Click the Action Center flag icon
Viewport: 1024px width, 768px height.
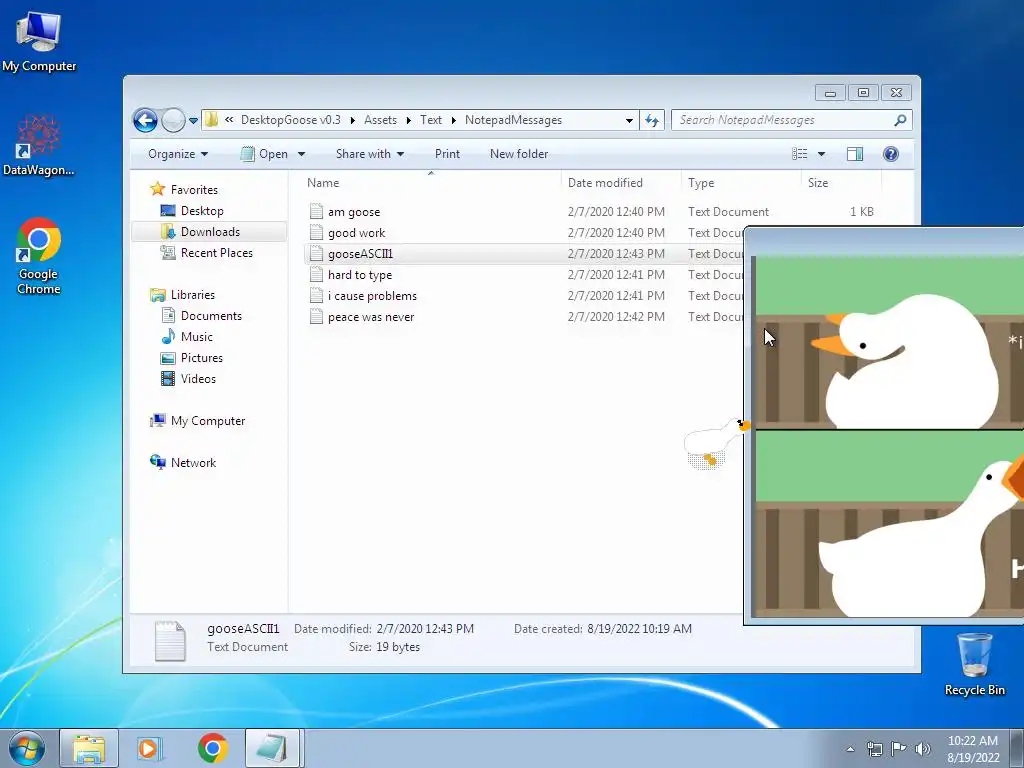[899, 749]
